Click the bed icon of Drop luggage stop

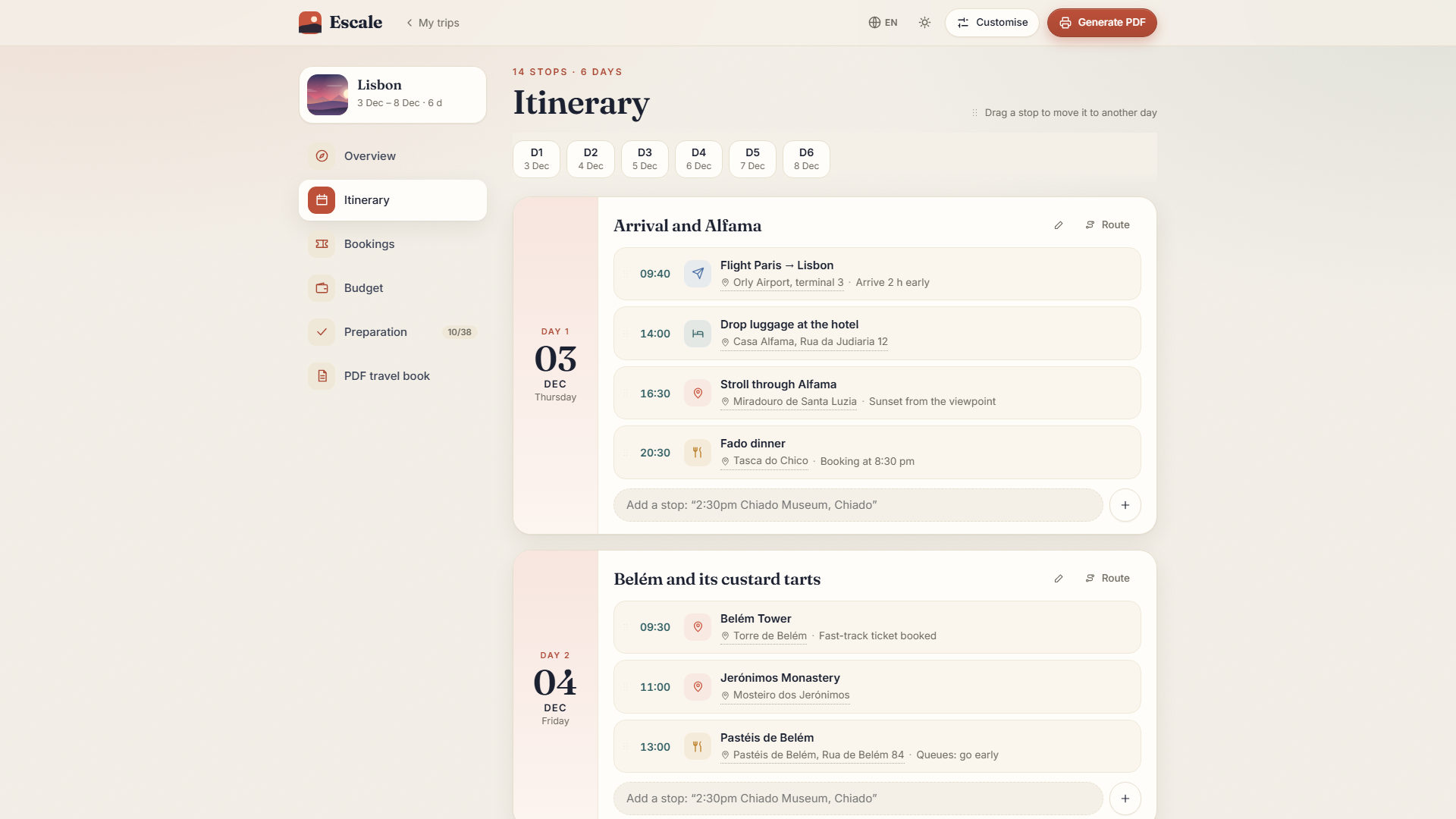tap(698, 334)
